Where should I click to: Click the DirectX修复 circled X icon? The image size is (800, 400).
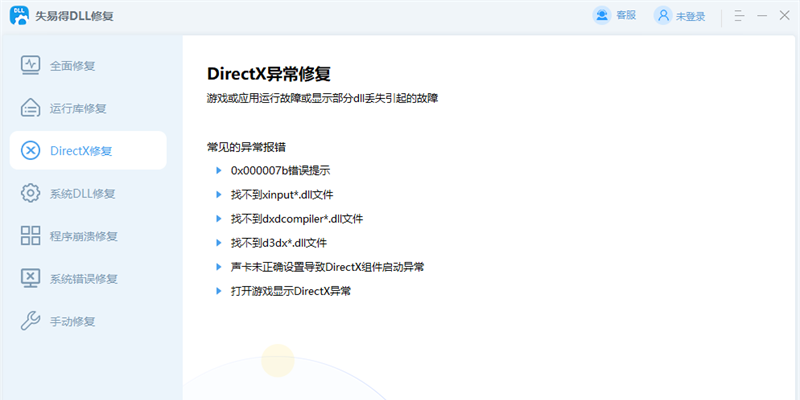click(31, 151)
